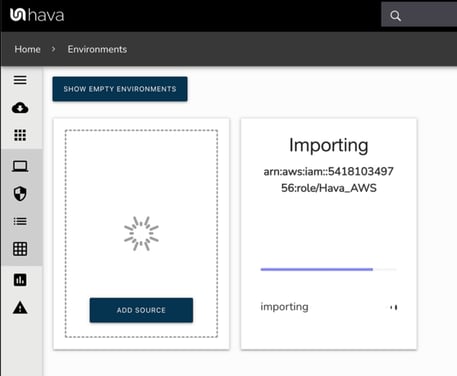Click the loading spinner in add-source card
The height and width of the screenshot is (376, 457).
(141, 233)
